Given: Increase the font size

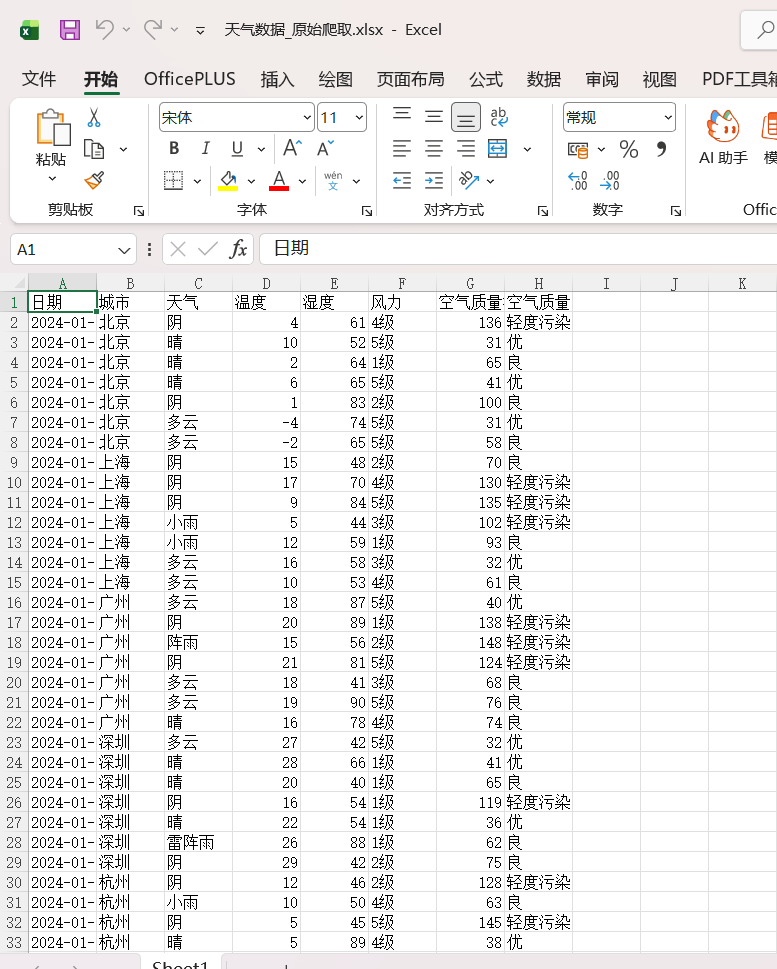Looking at the screenshot, I should [x=292, y=148].
